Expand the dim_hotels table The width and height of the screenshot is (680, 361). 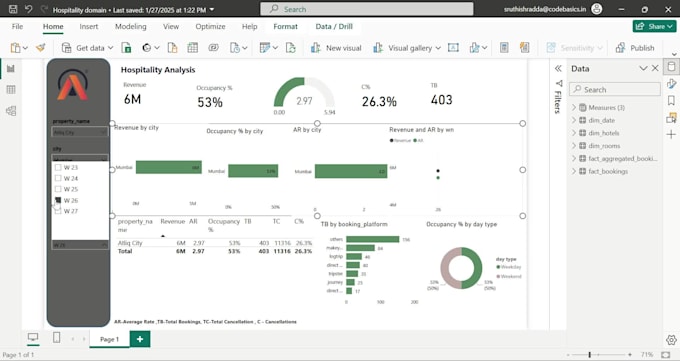574,133
